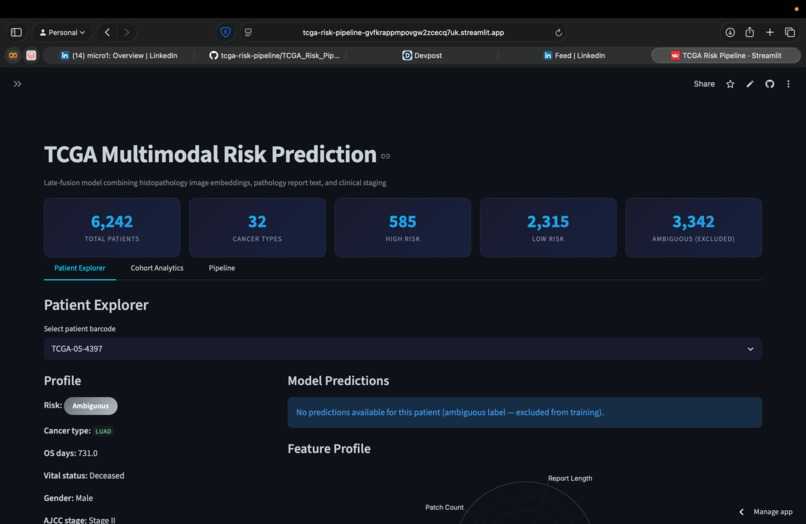Switch to the Cohort Analytics tab
Image resolution: width=806 pixels, height=524 pixels.
click(x=157, y=268)
